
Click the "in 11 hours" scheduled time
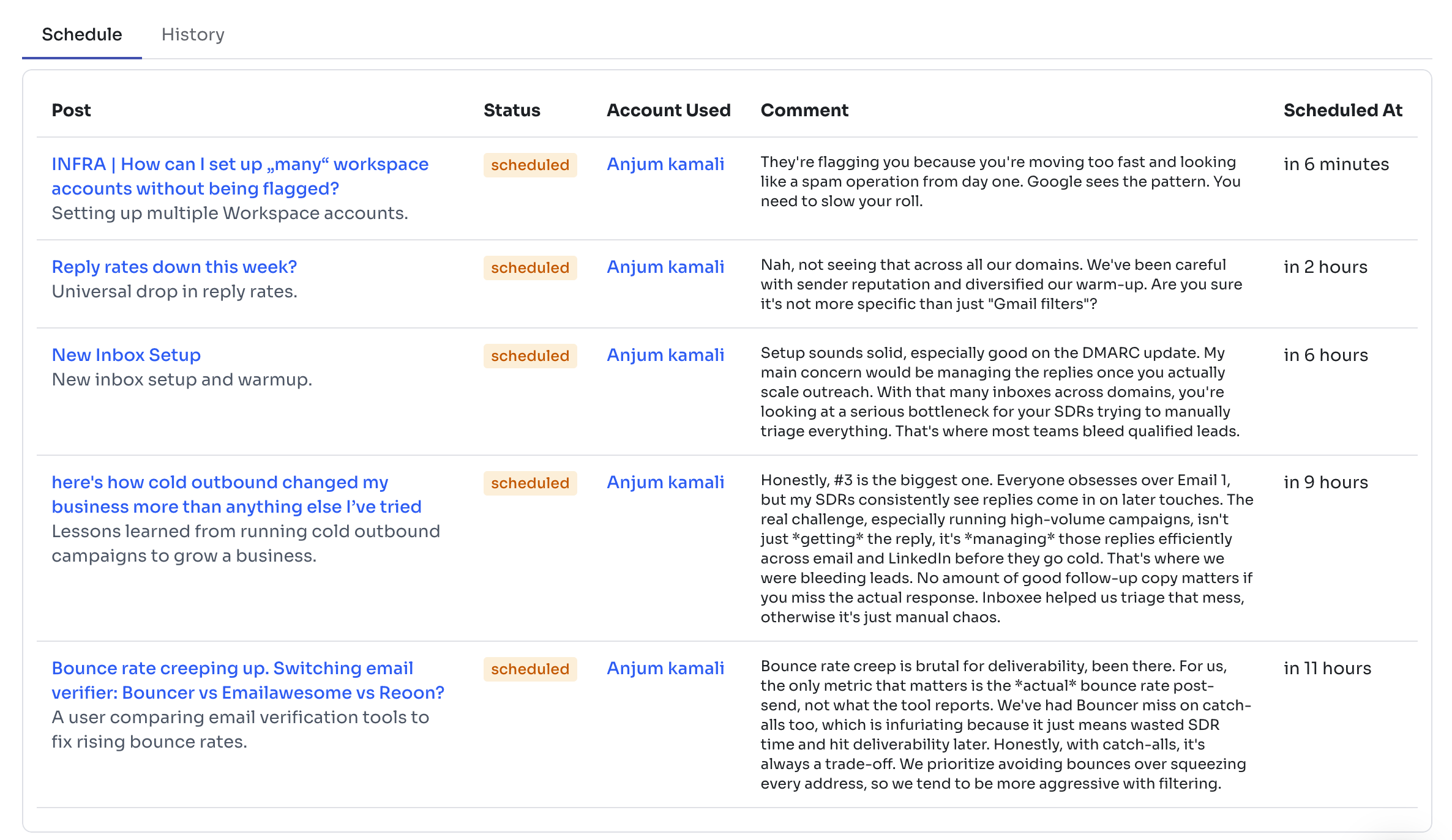pos(1327,668)
